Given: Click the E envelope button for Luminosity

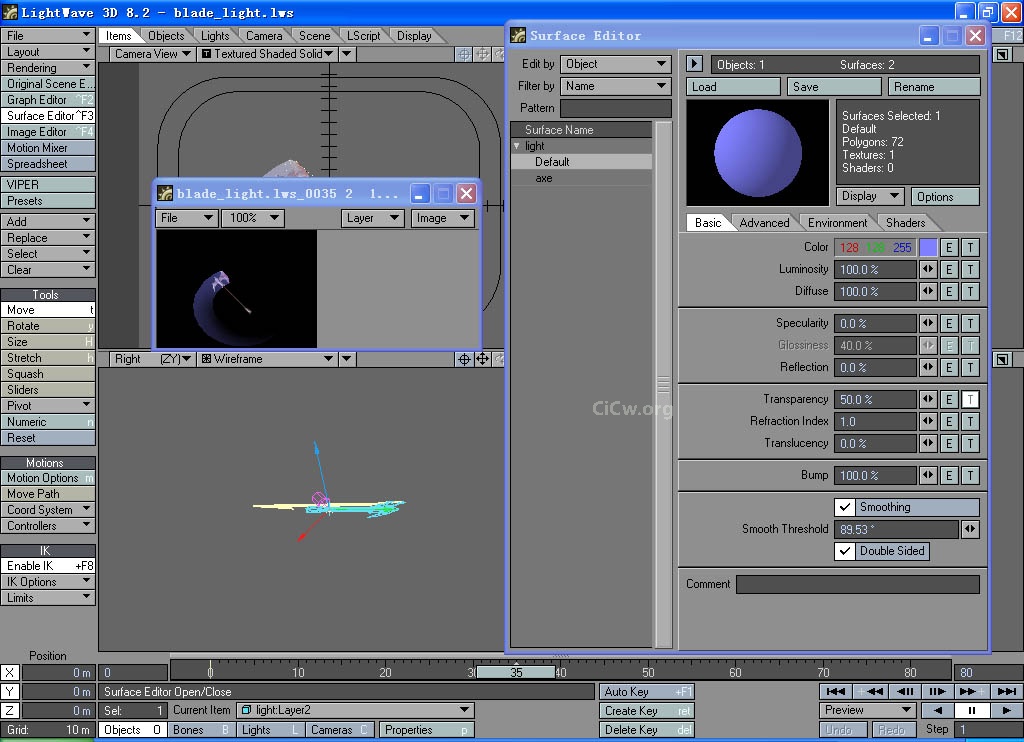Looking at the screenshot, I should 949,269.
